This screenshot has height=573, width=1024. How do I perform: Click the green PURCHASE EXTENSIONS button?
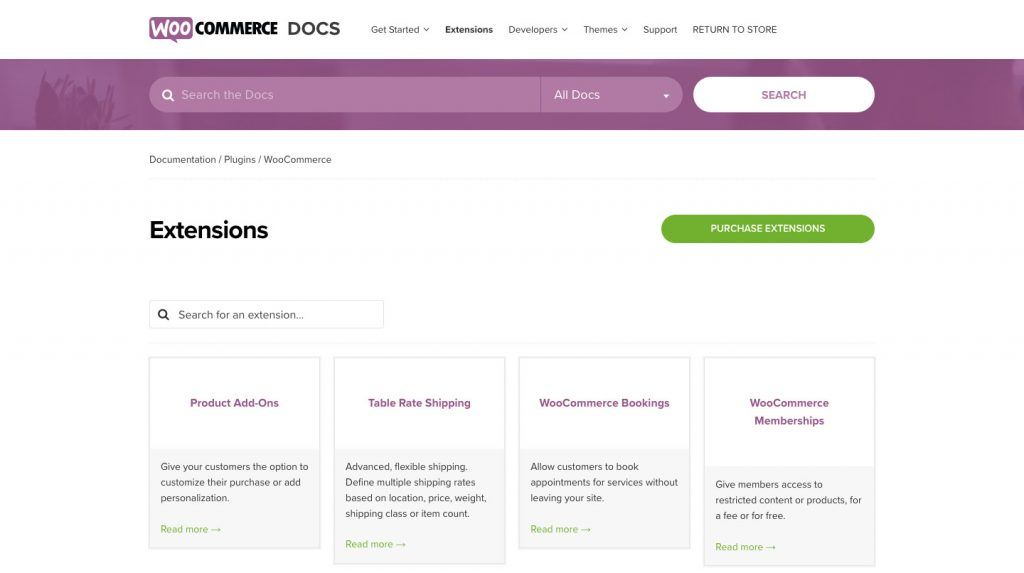767,229
